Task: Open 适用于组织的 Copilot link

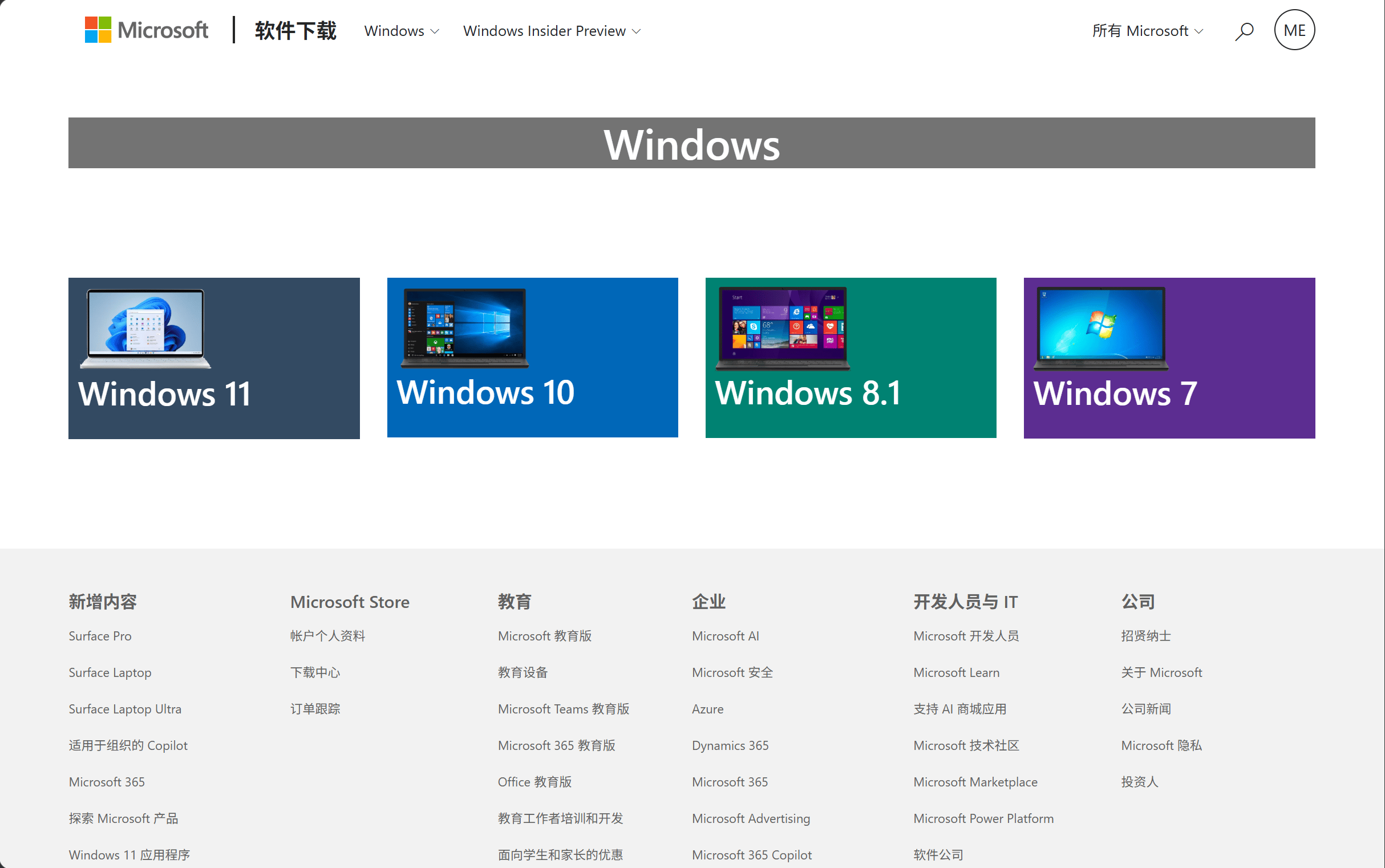Action: [128, 745]
